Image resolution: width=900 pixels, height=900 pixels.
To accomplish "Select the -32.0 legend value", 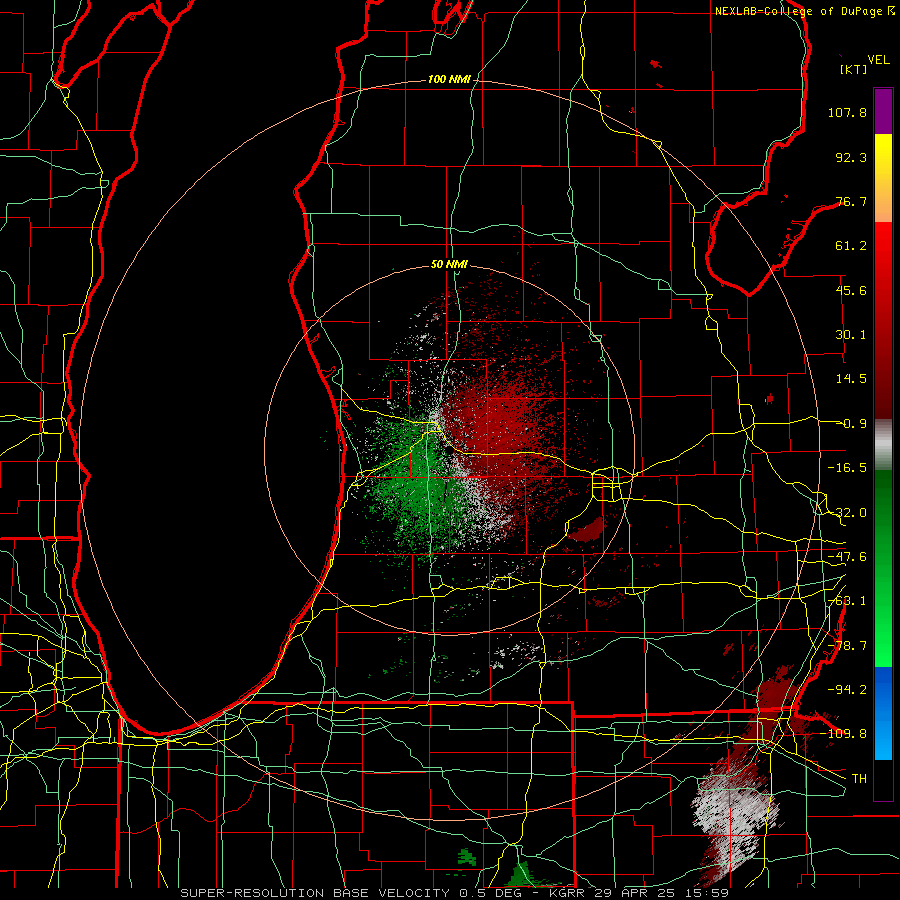I will click(847, 513).
